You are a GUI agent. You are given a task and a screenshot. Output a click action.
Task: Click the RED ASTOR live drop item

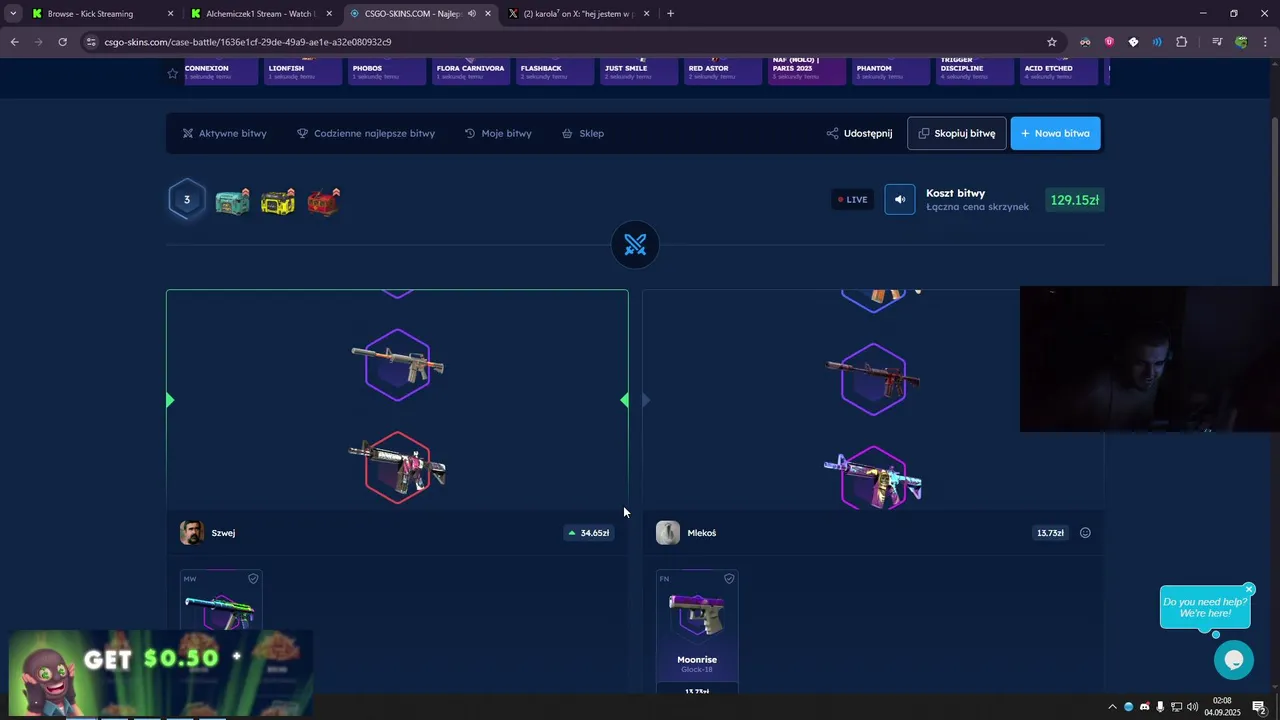point(722,71)
